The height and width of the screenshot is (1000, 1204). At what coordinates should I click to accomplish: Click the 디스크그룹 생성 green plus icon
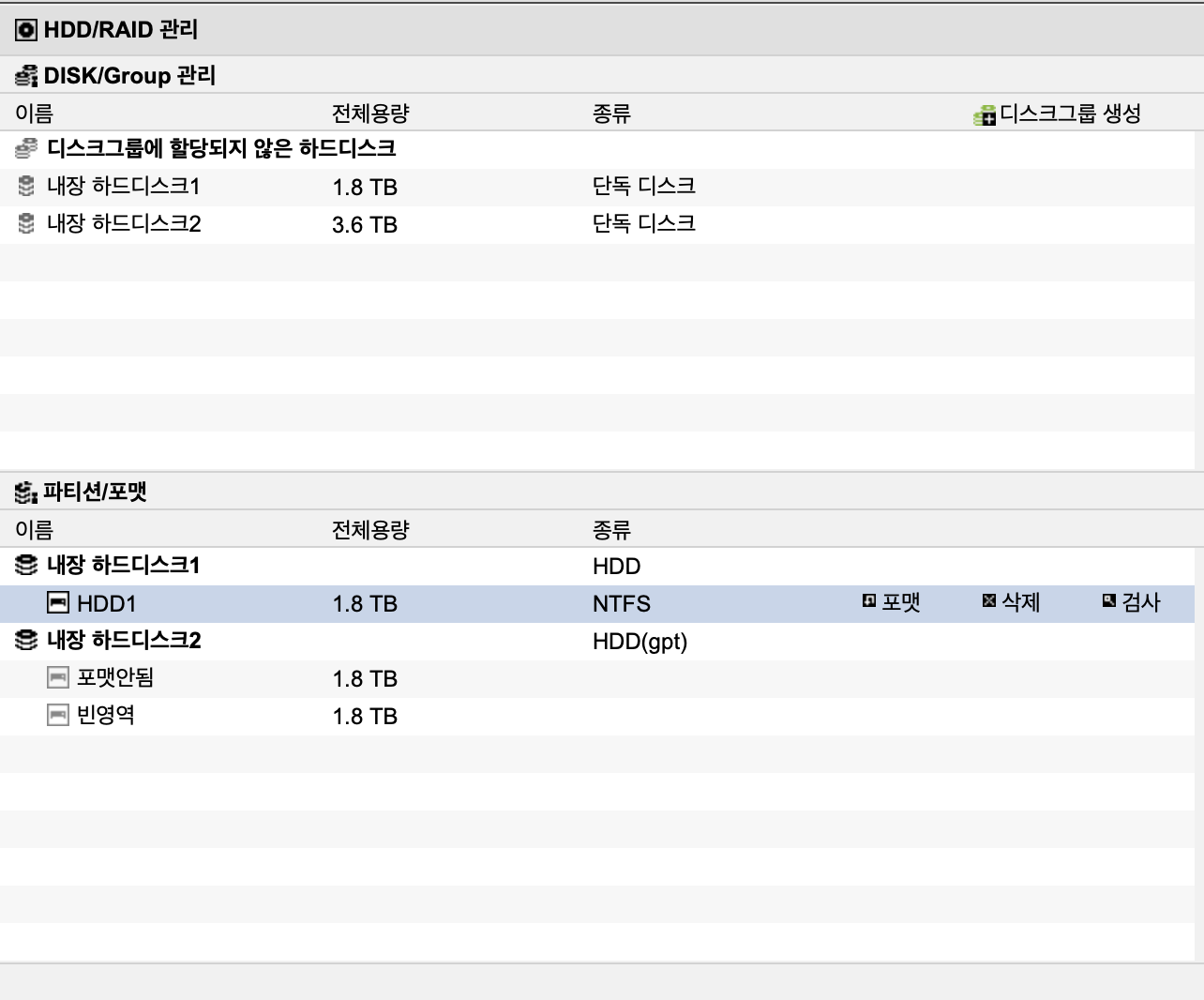(x=985, y=115)
